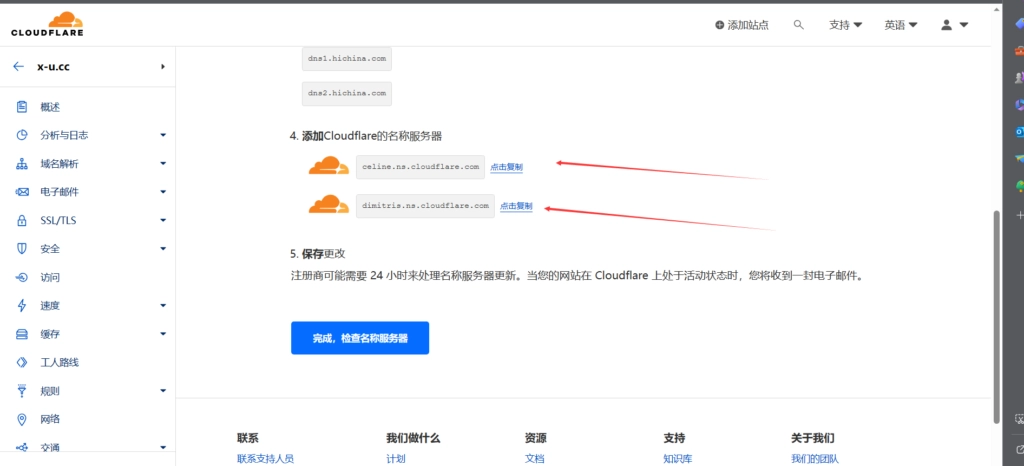Viewport: 1024px width, 466px height.
Task: Open the 知识库 footer link
Action: tap(678, 459)
